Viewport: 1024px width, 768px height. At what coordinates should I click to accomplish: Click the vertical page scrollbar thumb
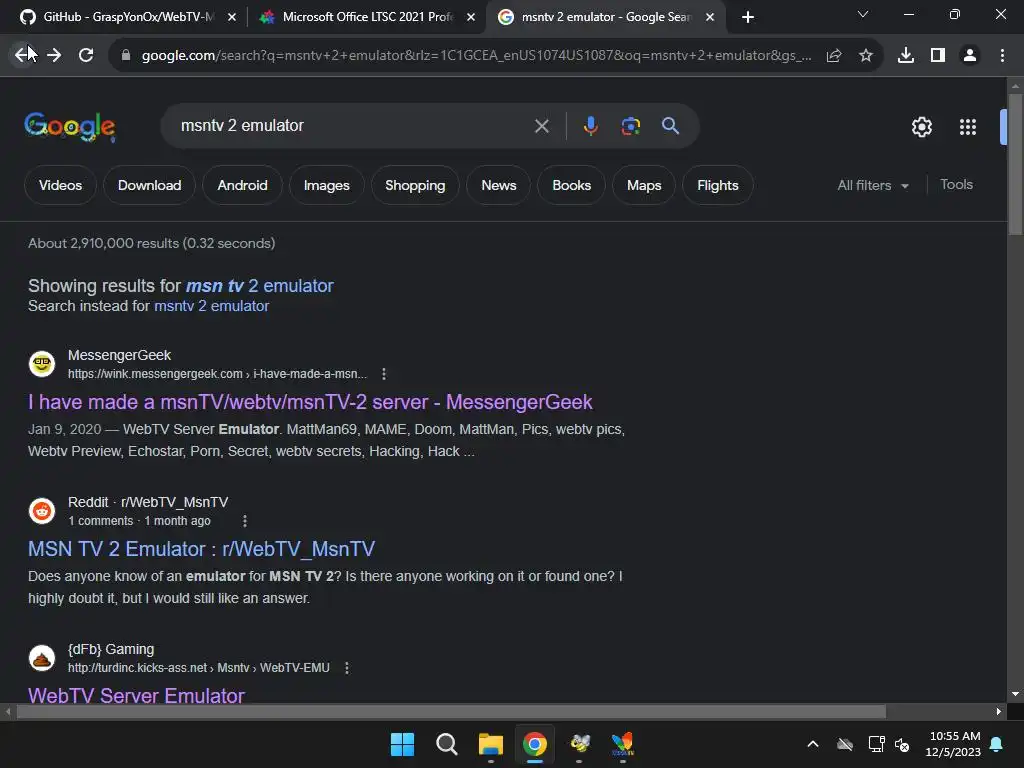1015,163
